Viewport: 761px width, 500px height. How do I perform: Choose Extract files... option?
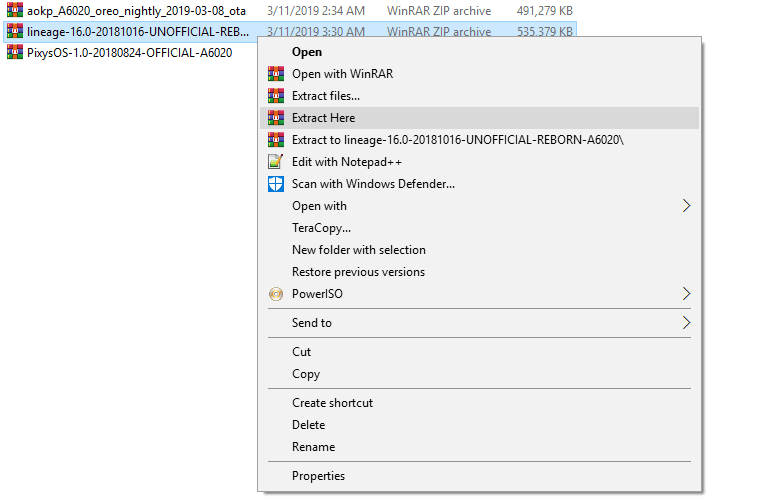[480, 96]
